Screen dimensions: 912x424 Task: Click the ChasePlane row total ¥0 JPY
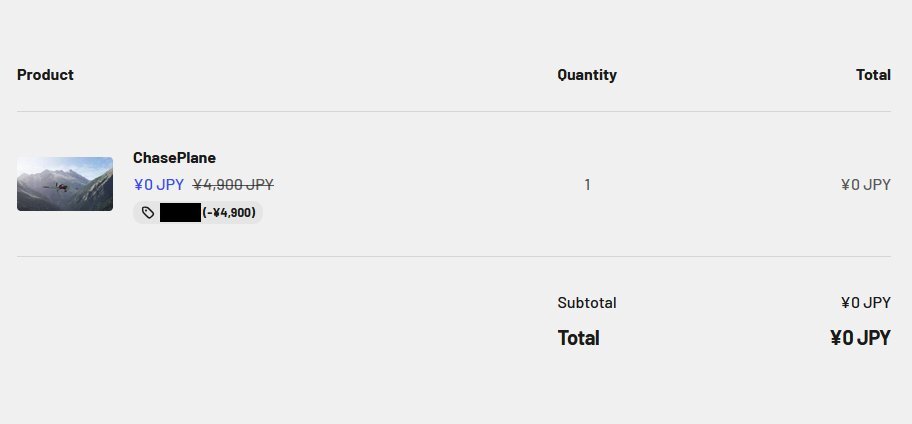coord(865,184)
